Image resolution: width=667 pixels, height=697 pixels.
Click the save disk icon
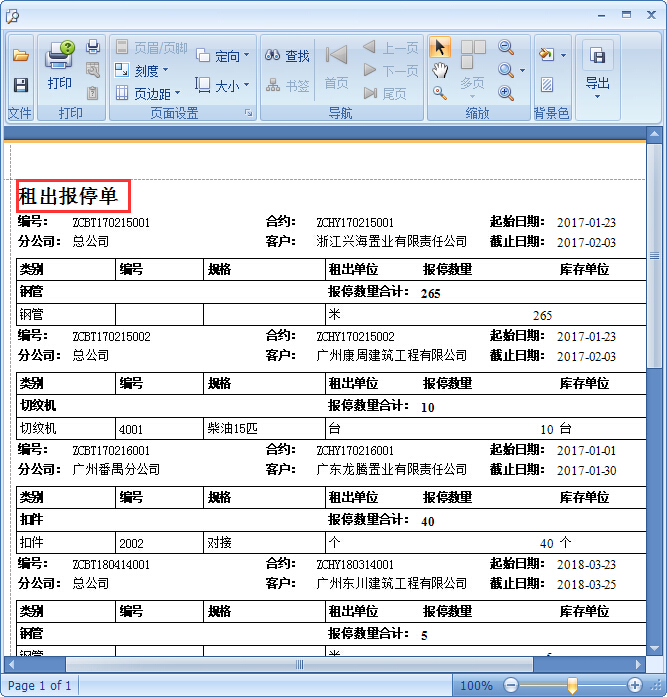coord(20,86)
